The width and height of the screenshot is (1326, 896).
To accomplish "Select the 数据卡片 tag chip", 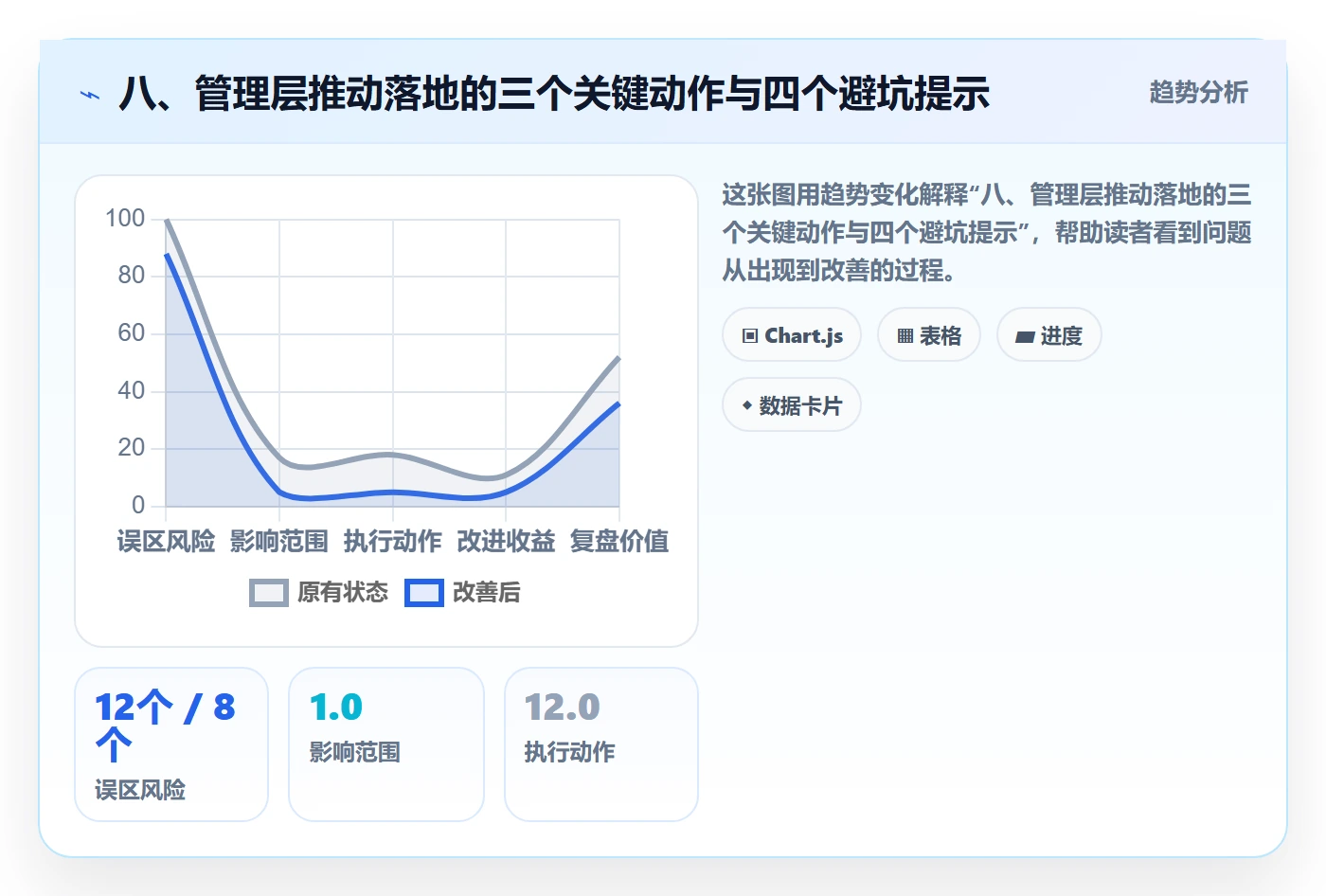I will tap(792, 405).
